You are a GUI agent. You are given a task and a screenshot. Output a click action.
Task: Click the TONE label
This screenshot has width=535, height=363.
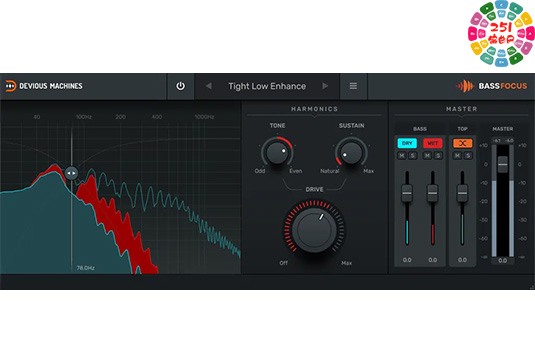[x=277, y=126]
